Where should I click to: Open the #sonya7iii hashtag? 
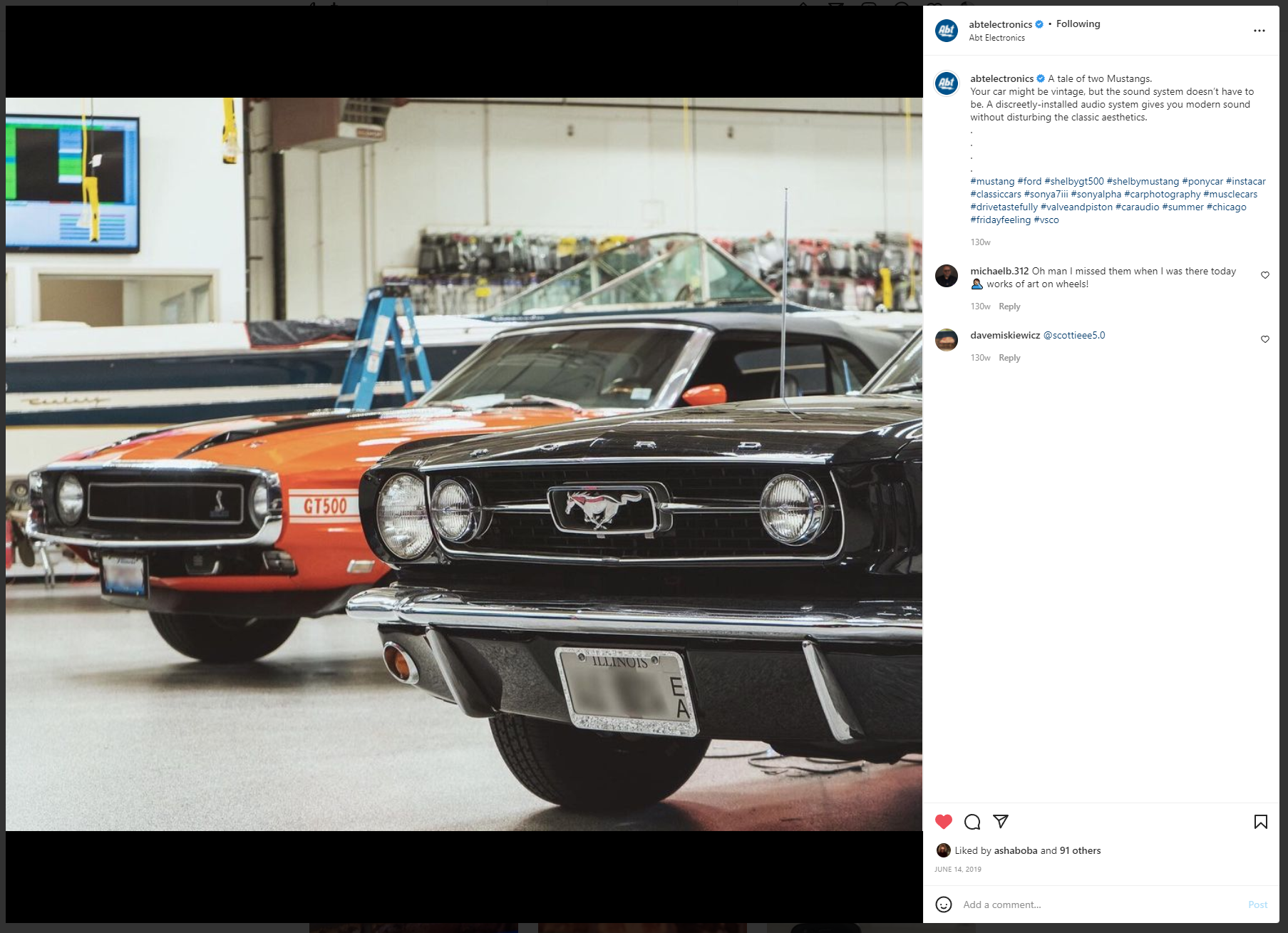coord(1046,194)
